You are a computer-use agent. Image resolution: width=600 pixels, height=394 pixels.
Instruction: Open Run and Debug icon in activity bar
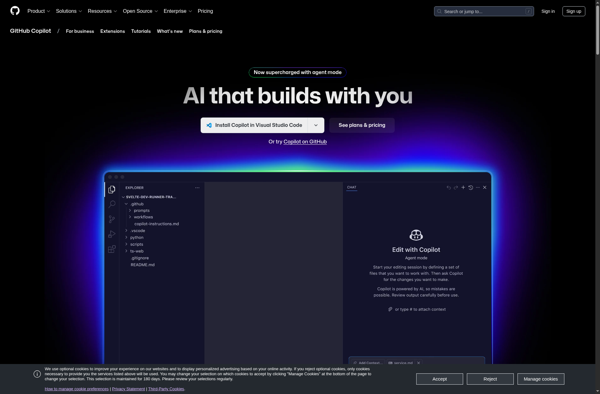[112, 234]
